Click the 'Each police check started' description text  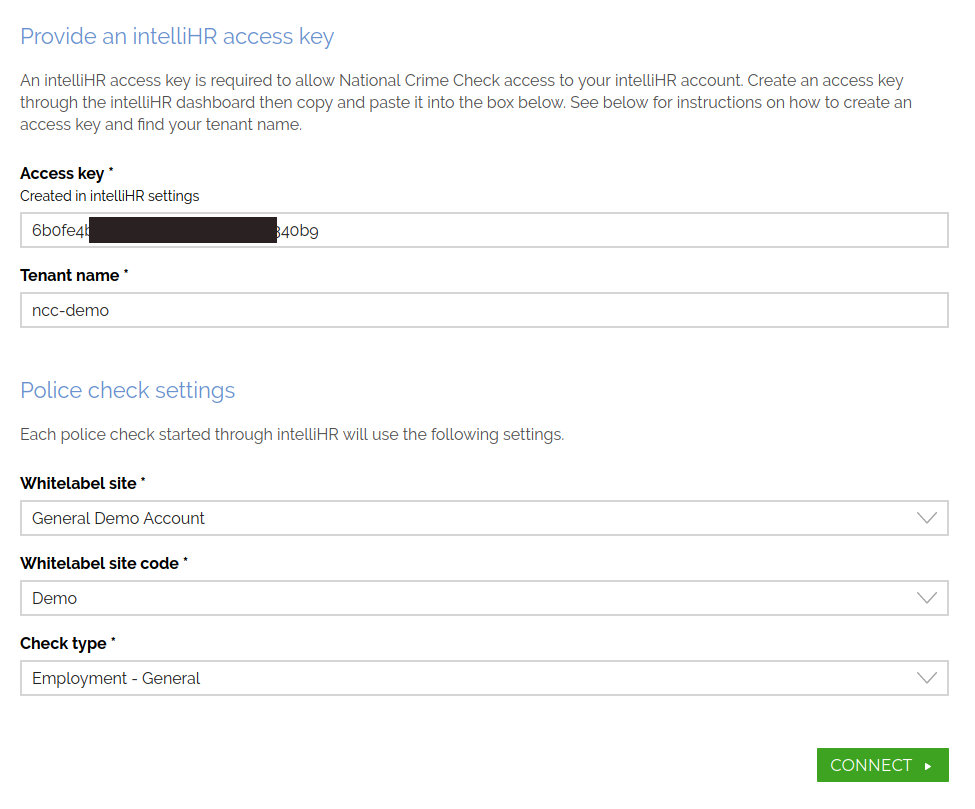(292, 435)
